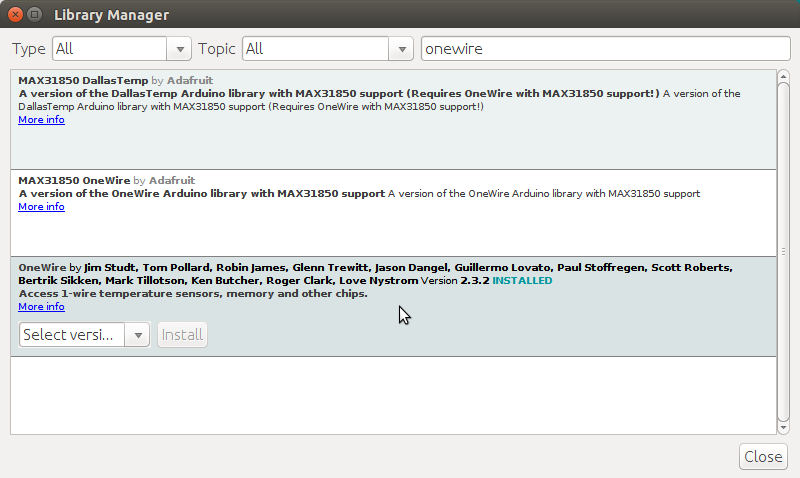The height and width of the screenshot is (478, 800).
Task: Click the INSTALLED status label
Action: (x=522, y=281)
